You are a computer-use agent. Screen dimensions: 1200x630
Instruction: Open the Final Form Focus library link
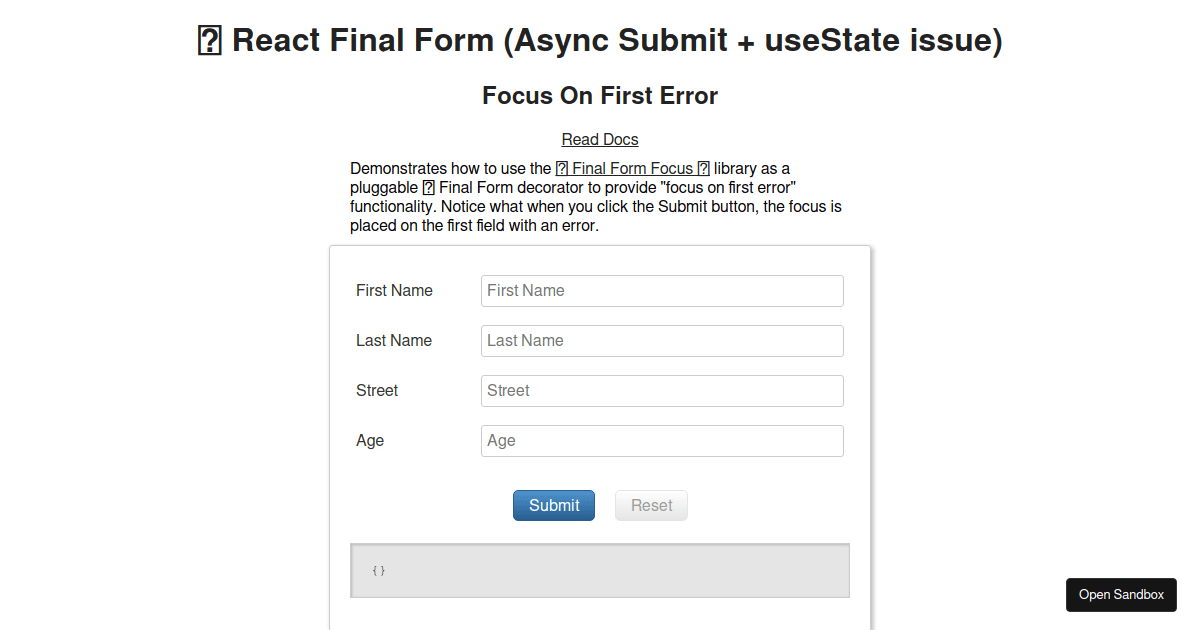coord(632,168)
